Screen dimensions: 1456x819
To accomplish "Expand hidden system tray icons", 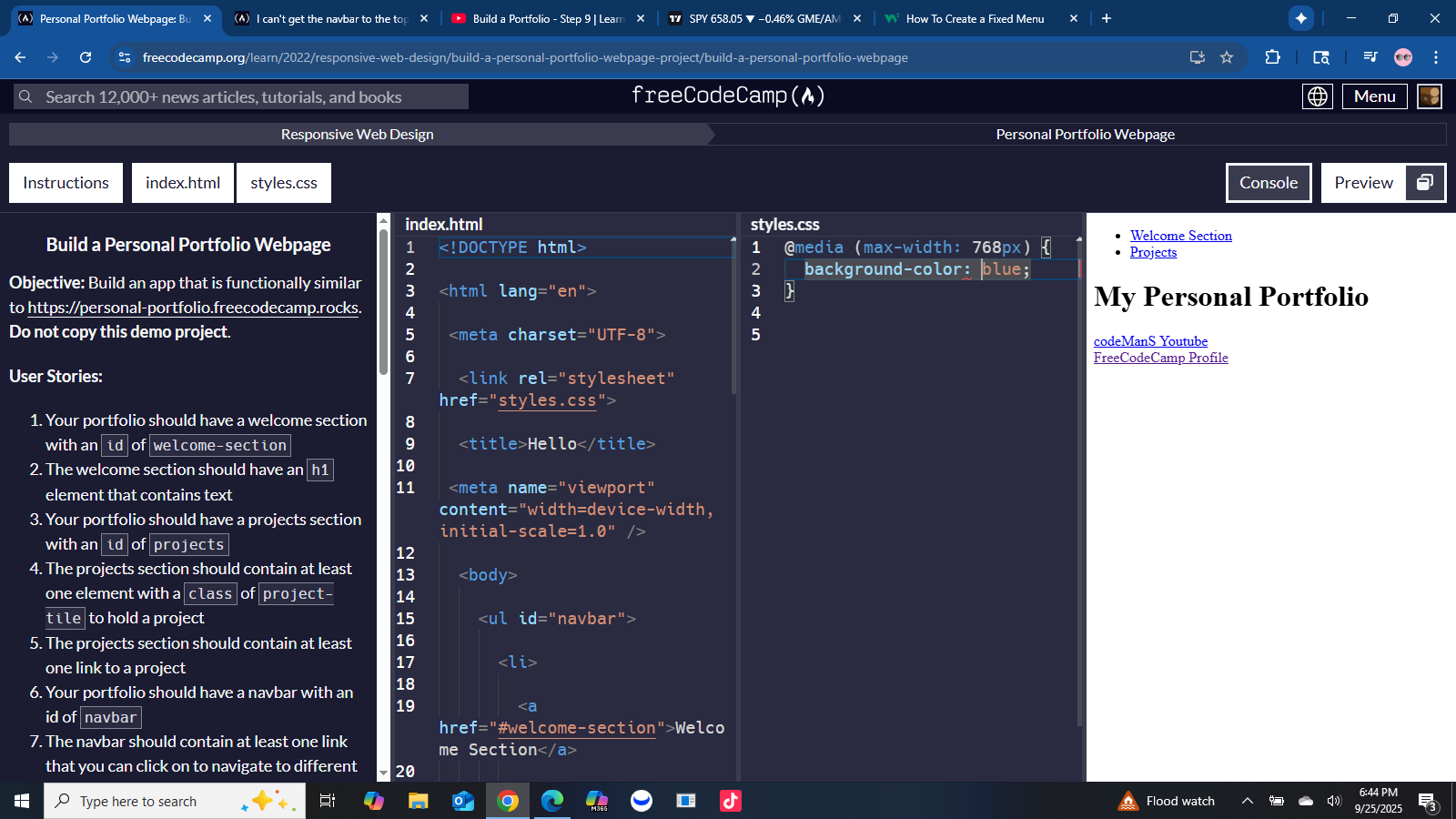I will pyautogui.click(x=1247, y=801).
